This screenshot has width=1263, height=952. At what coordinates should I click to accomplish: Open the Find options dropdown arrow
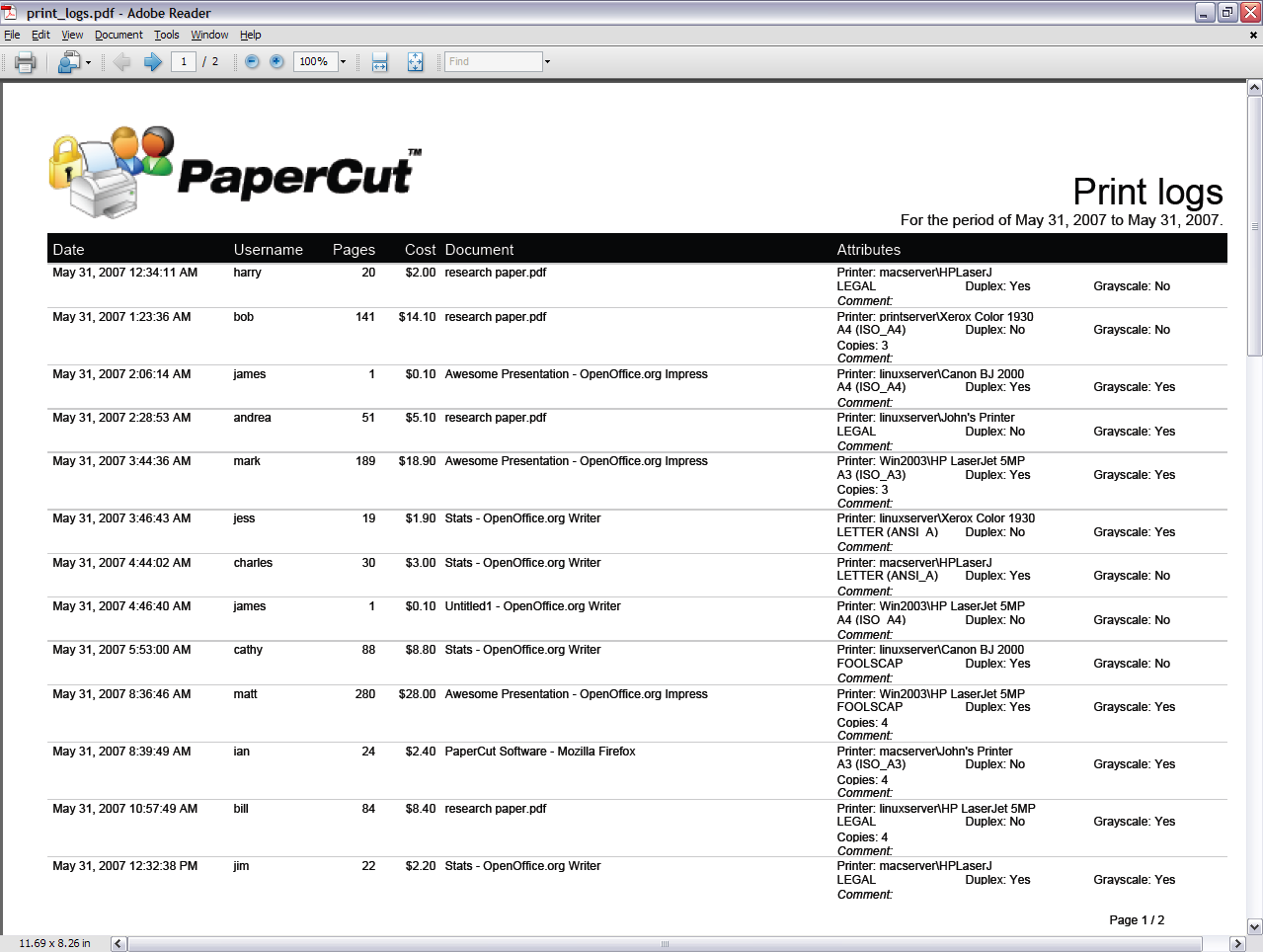pyautogui.click(x=547, y=62)
